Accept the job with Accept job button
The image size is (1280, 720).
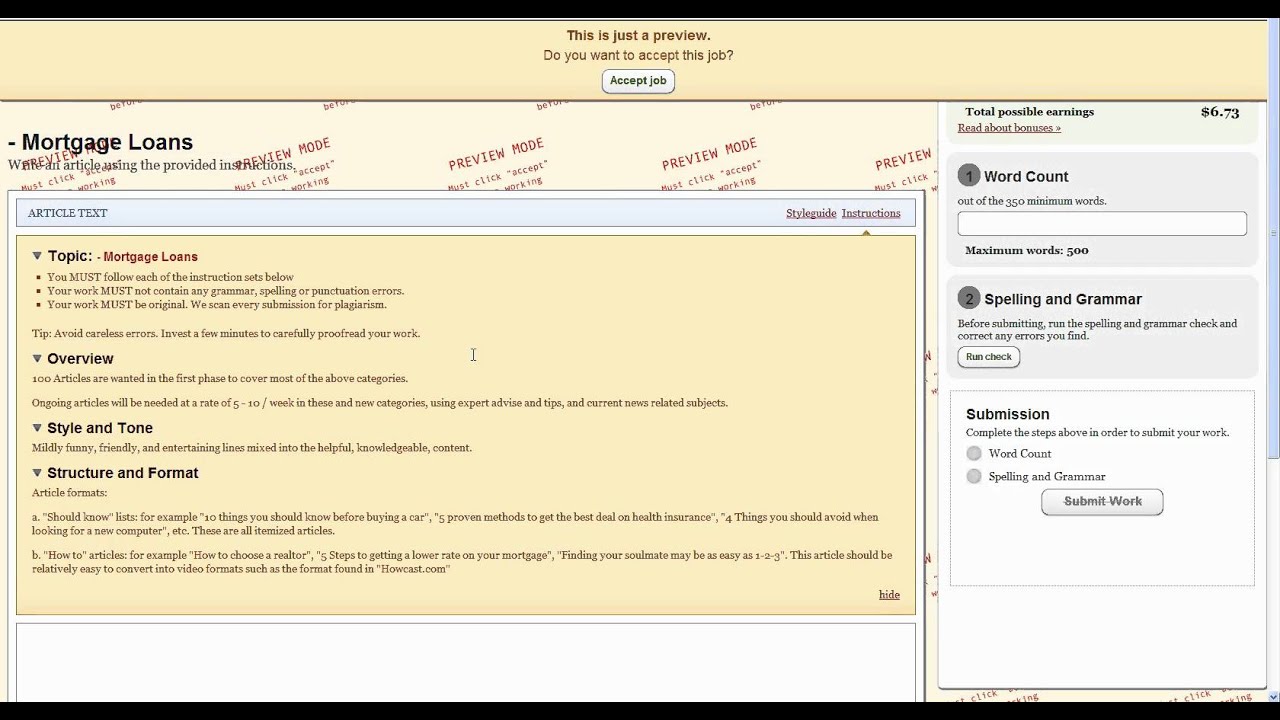638,81
